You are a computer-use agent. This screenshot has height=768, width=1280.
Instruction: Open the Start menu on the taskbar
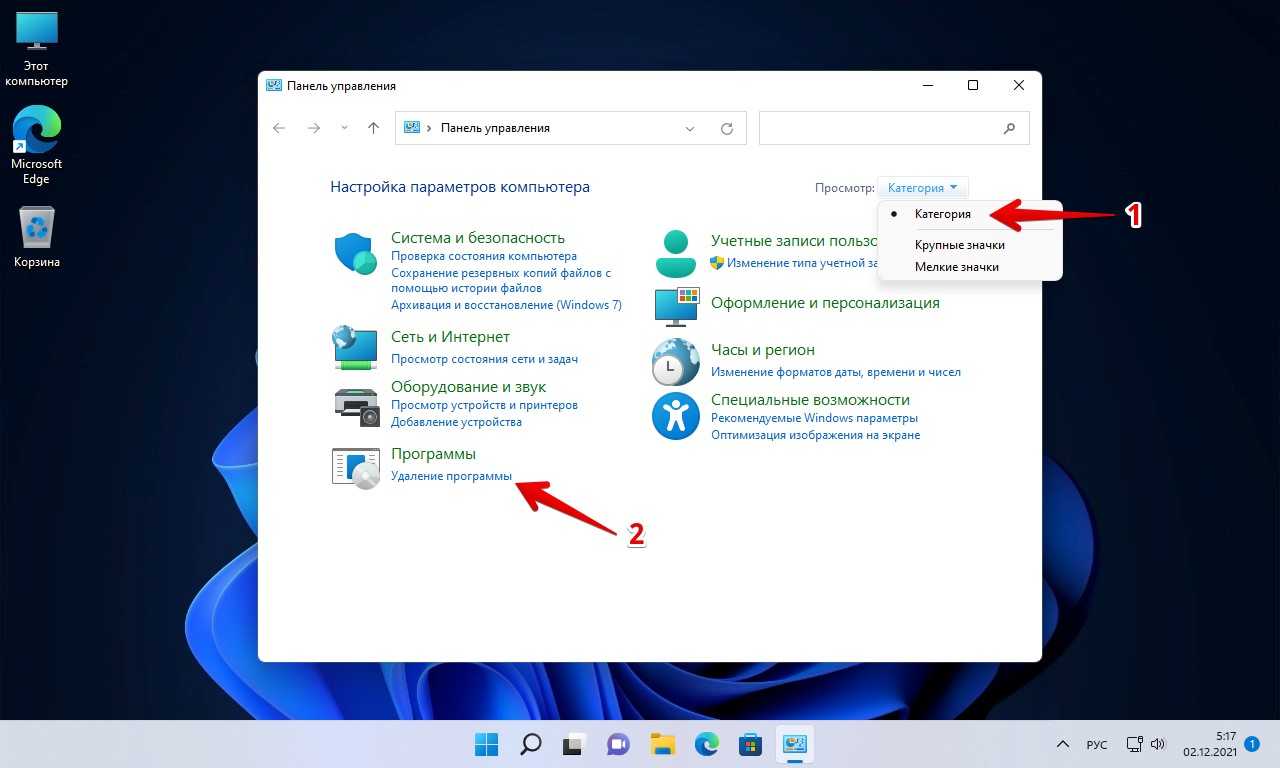487,744
